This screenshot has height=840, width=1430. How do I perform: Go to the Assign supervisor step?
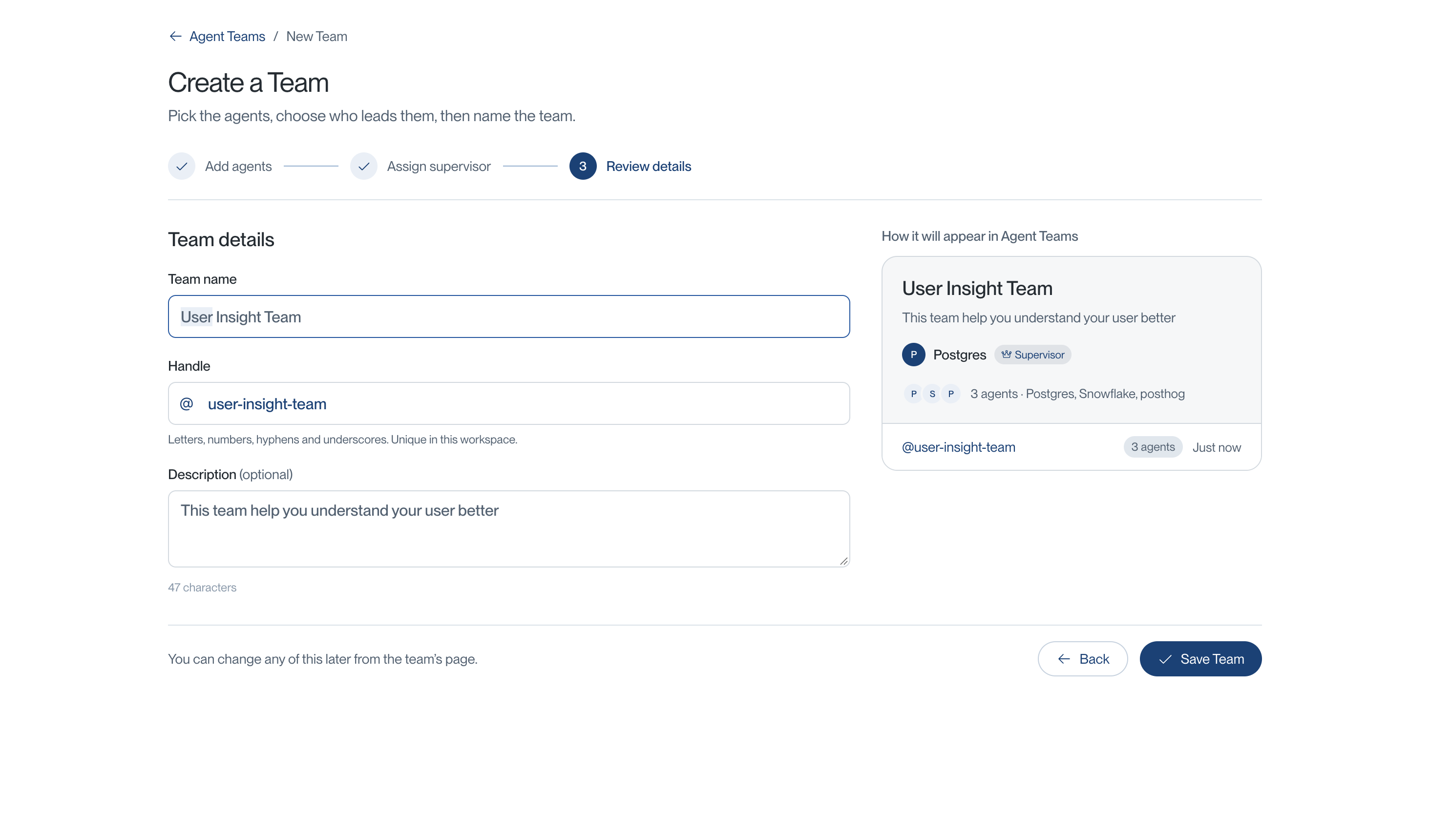[439, 167]
